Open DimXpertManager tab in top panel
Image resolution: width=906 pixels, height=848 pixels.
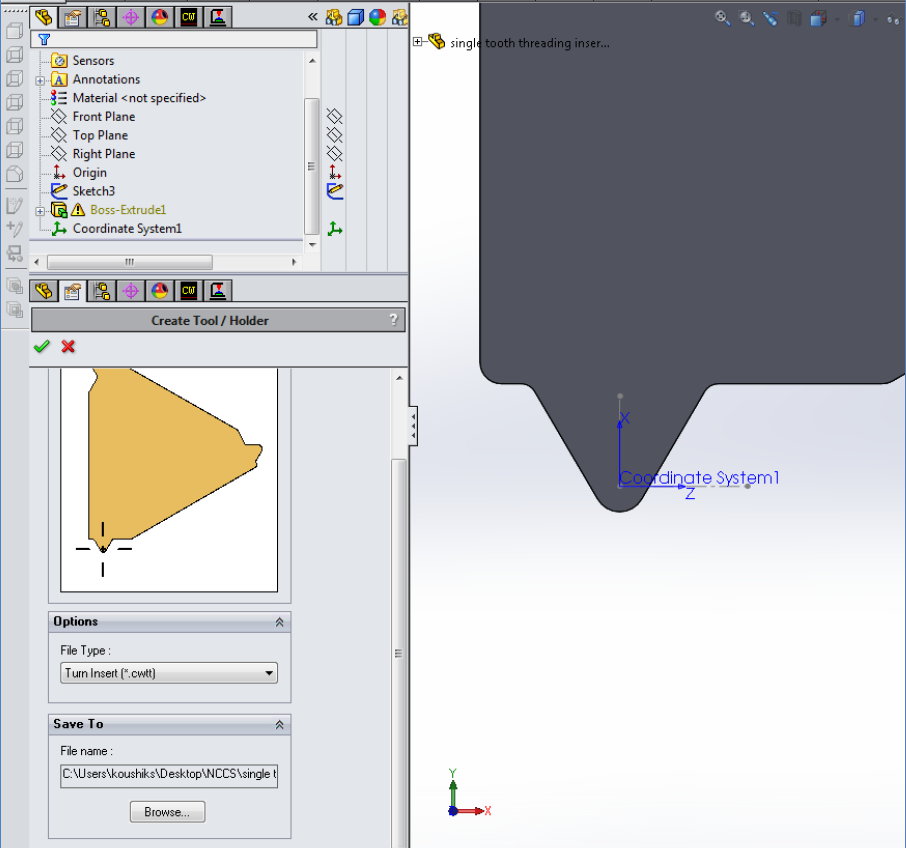point(130,17)
